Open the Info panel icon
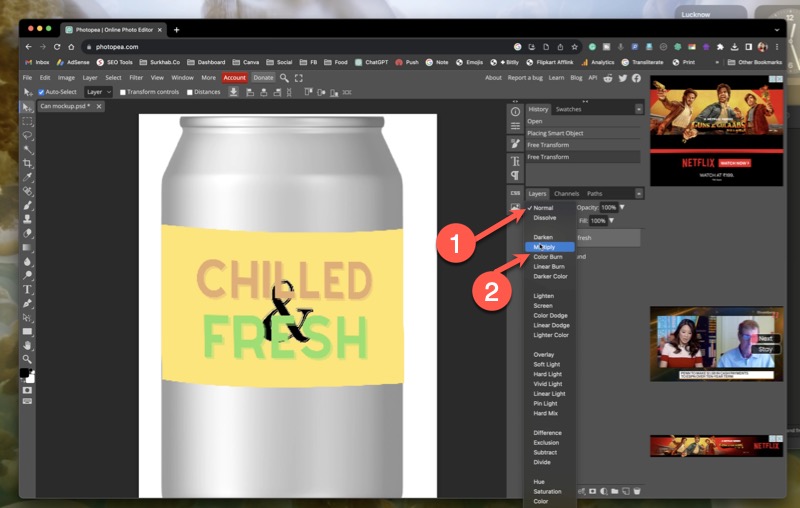Screen dimensions: 800x508 coord(515,112)
